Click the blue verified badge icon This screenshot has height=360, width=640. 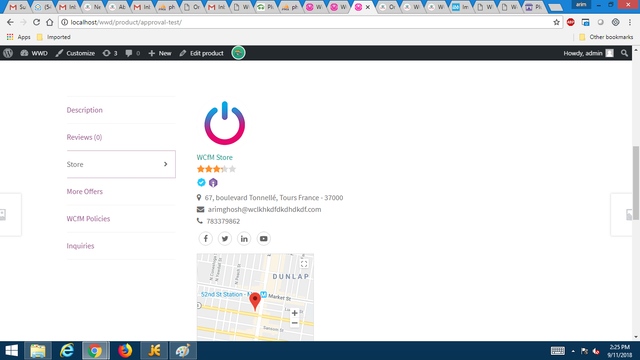pos(201,182)
